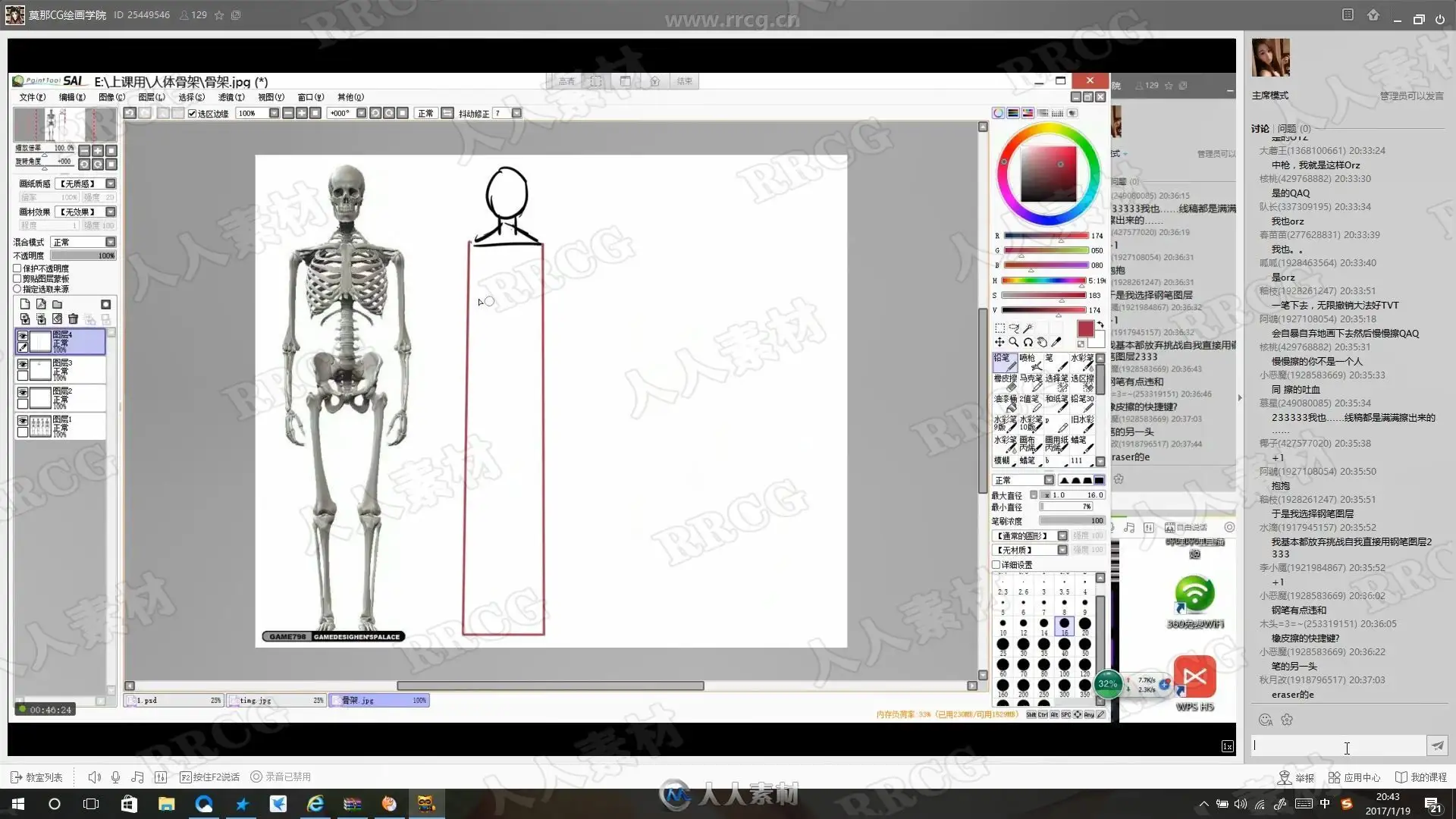Pick the magic wand tool
1456x819 pixels.
coord(1028,328)
